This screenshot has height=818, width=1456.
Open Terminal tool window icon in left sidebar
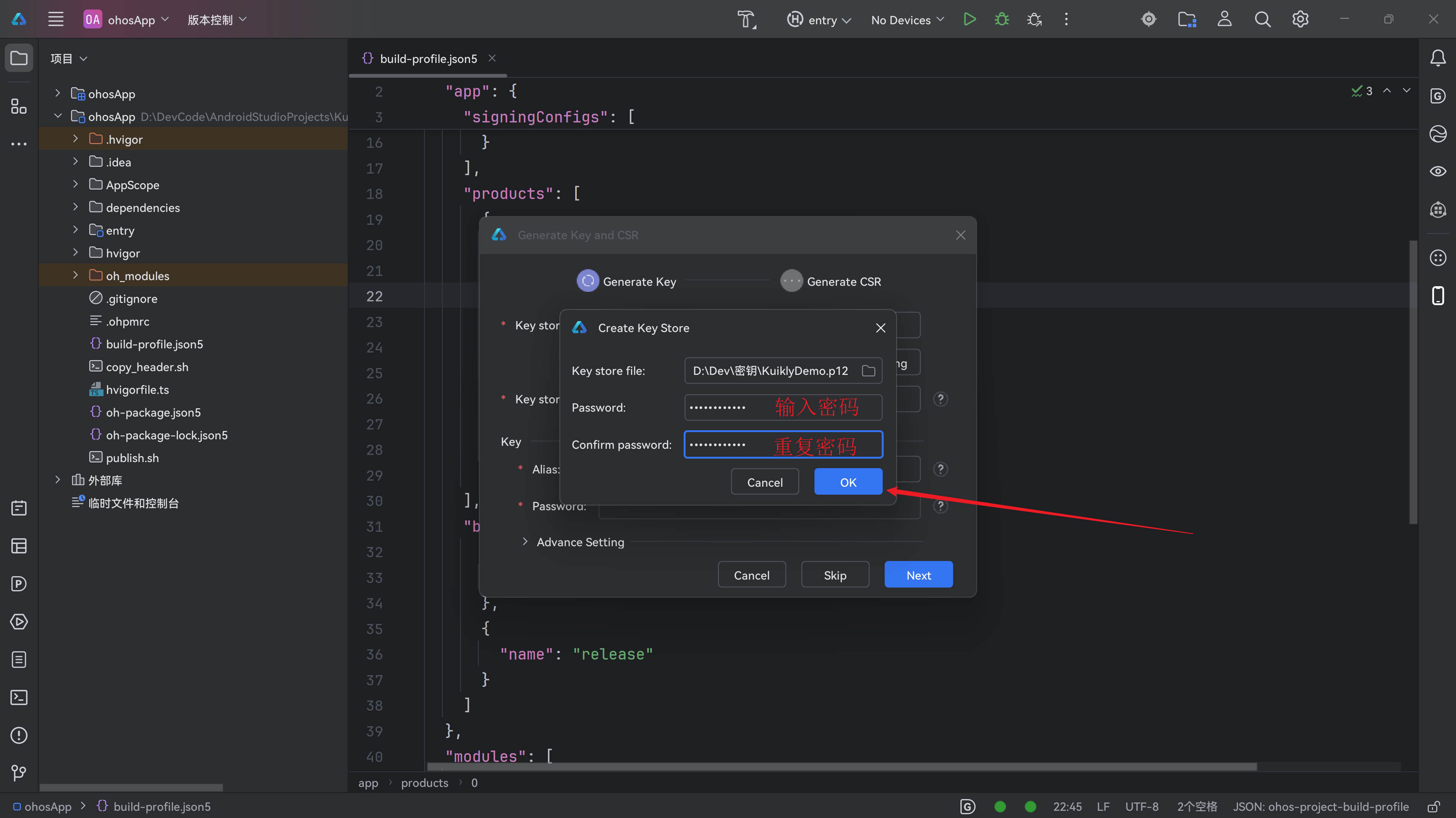[x=19, y=697]
